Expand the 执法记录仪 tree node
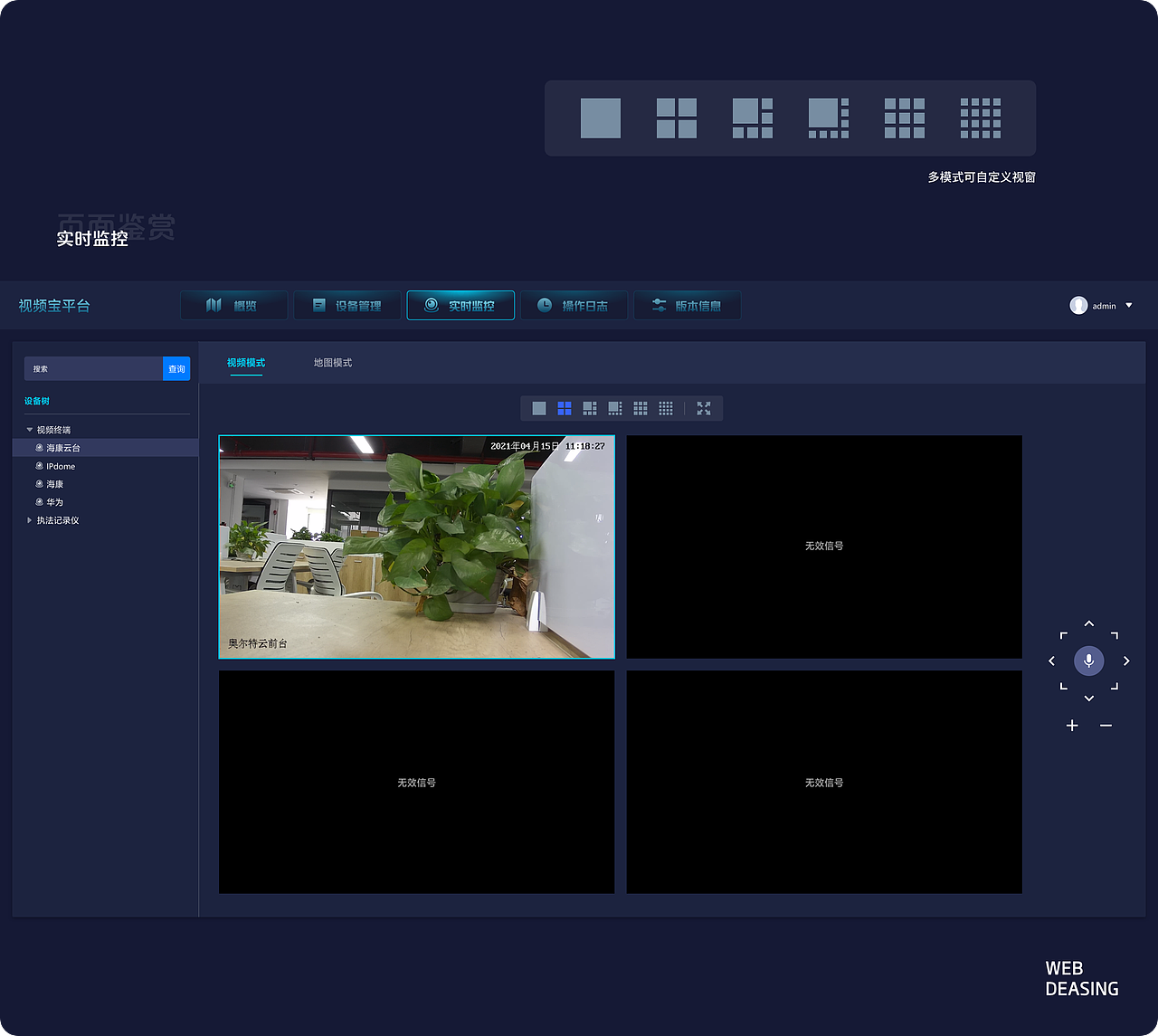Screen dimensions: 1158x1036 (30, 520)
